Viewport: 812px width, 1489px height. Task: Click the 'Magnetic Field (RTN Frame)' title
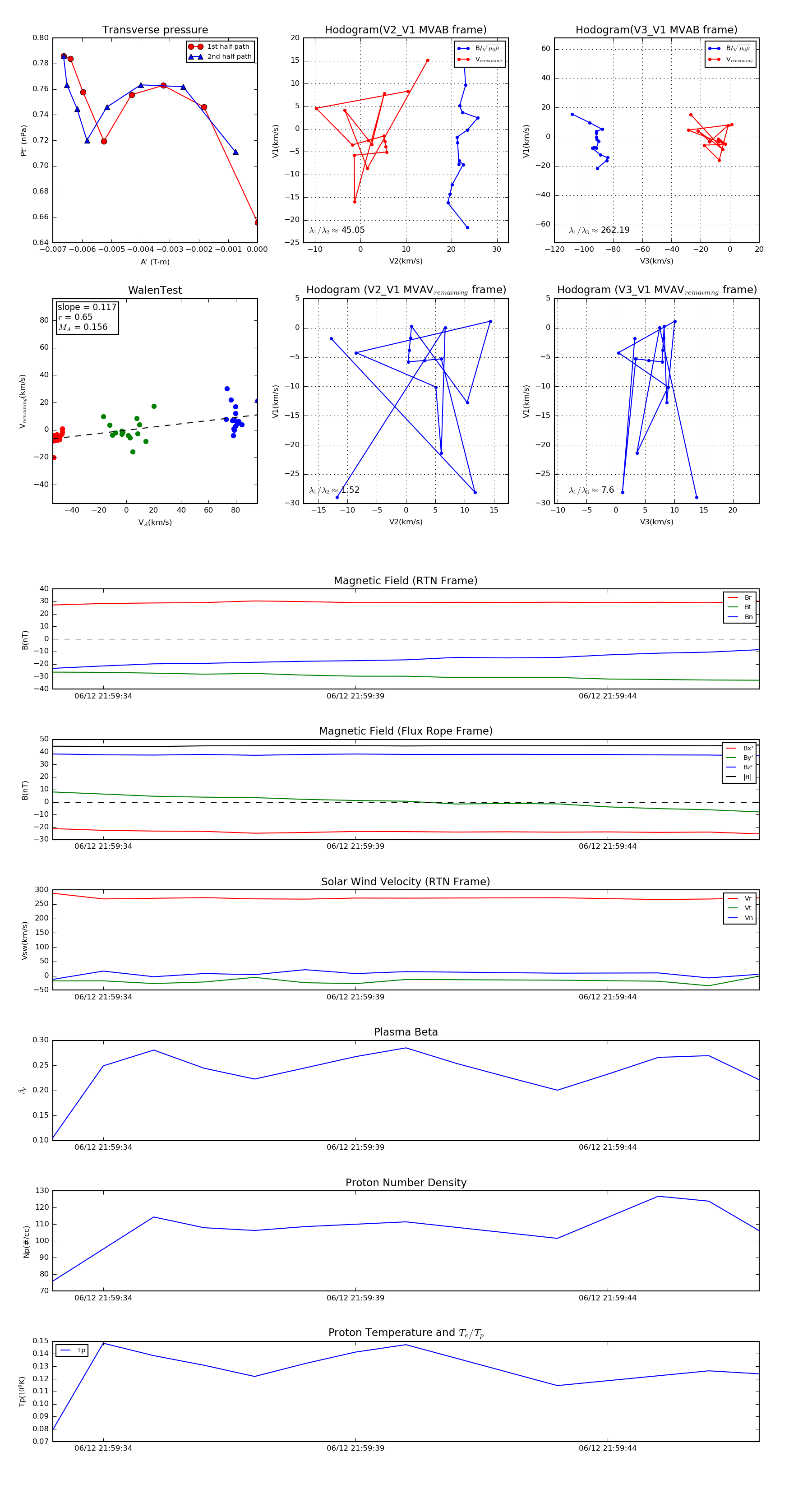click(x=406, y=581)
